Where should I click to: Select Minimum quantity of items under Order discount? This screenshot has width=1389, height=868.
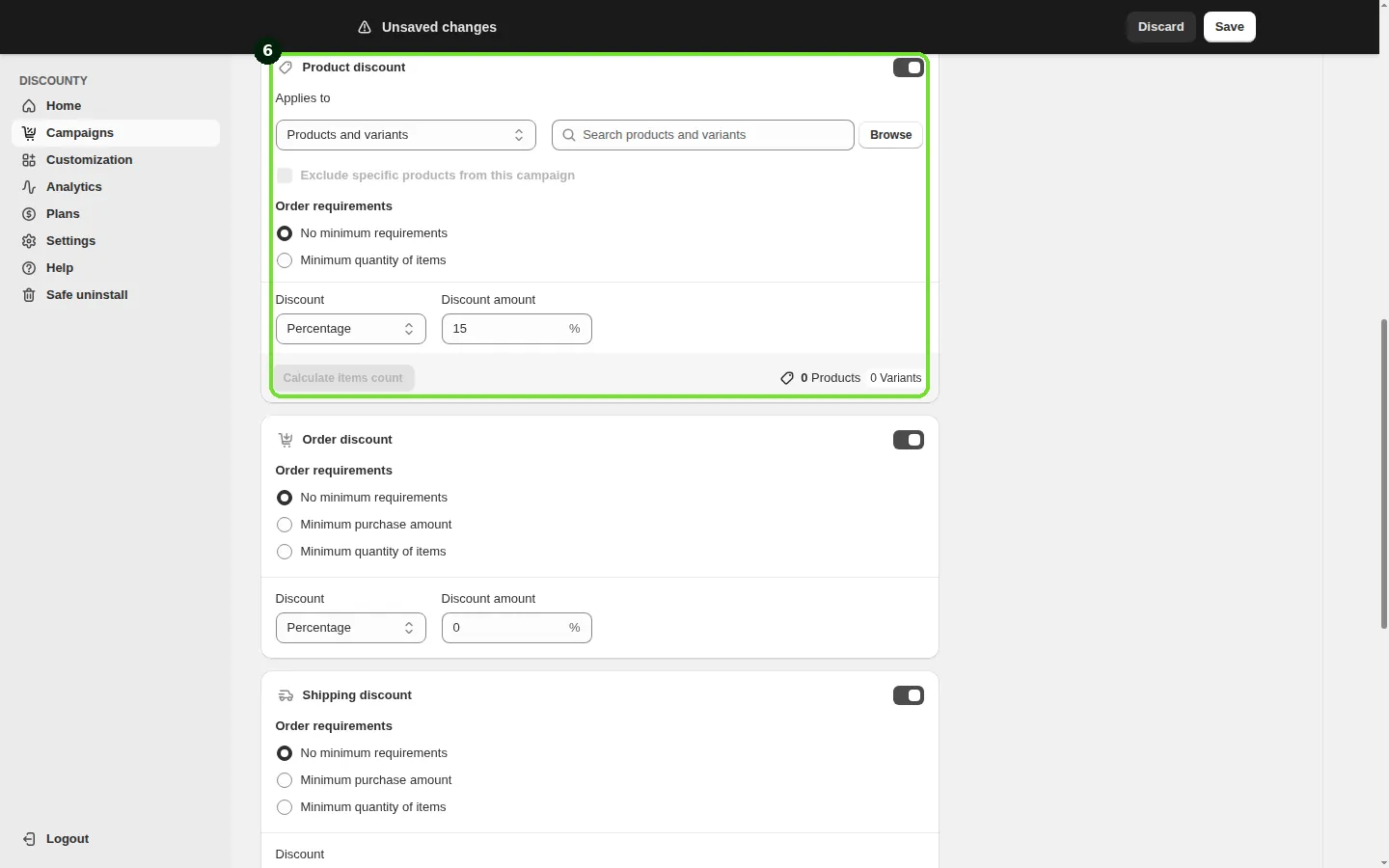(x=285, y=552)
